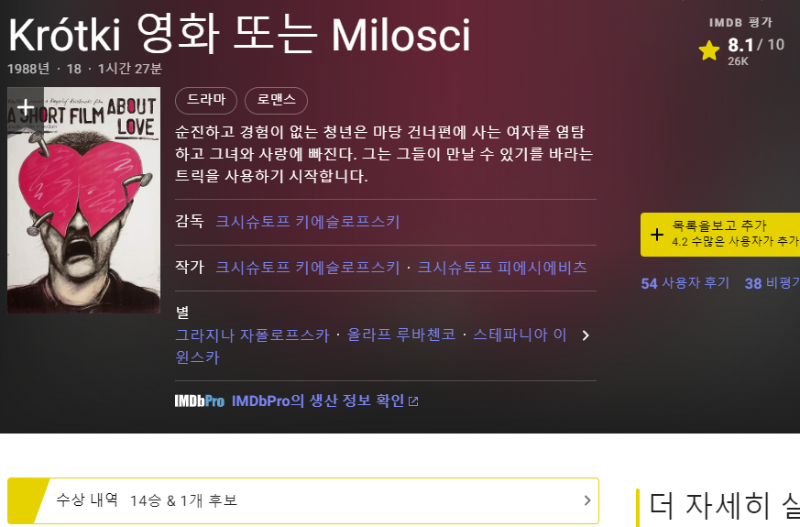Open the A Short Film About Love poster

pyautogui.click(x=84, y=200)
